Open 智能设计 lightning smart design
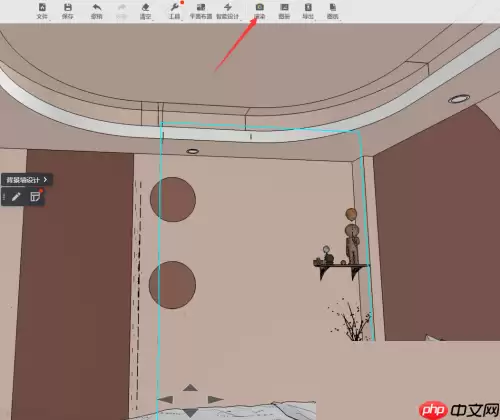 click(228, 7)
